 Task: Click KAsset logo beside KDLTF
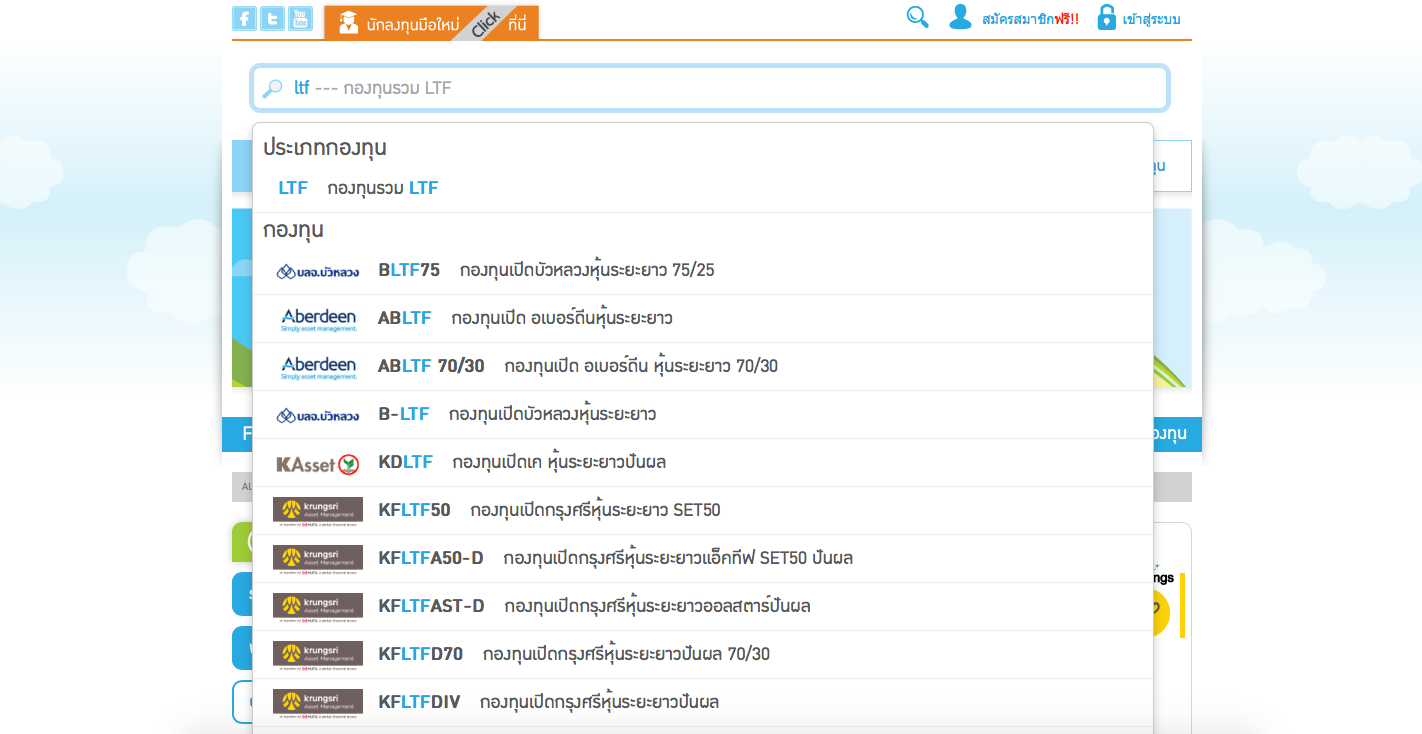click(x=318, y=464)
